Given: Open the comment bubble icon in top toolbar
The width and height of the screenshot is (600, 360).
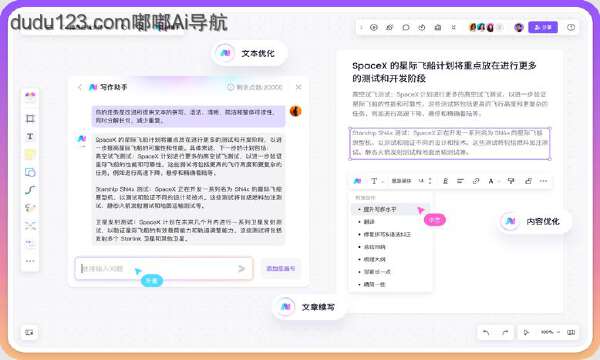Looking at the screenshot, I should point(406,28).
